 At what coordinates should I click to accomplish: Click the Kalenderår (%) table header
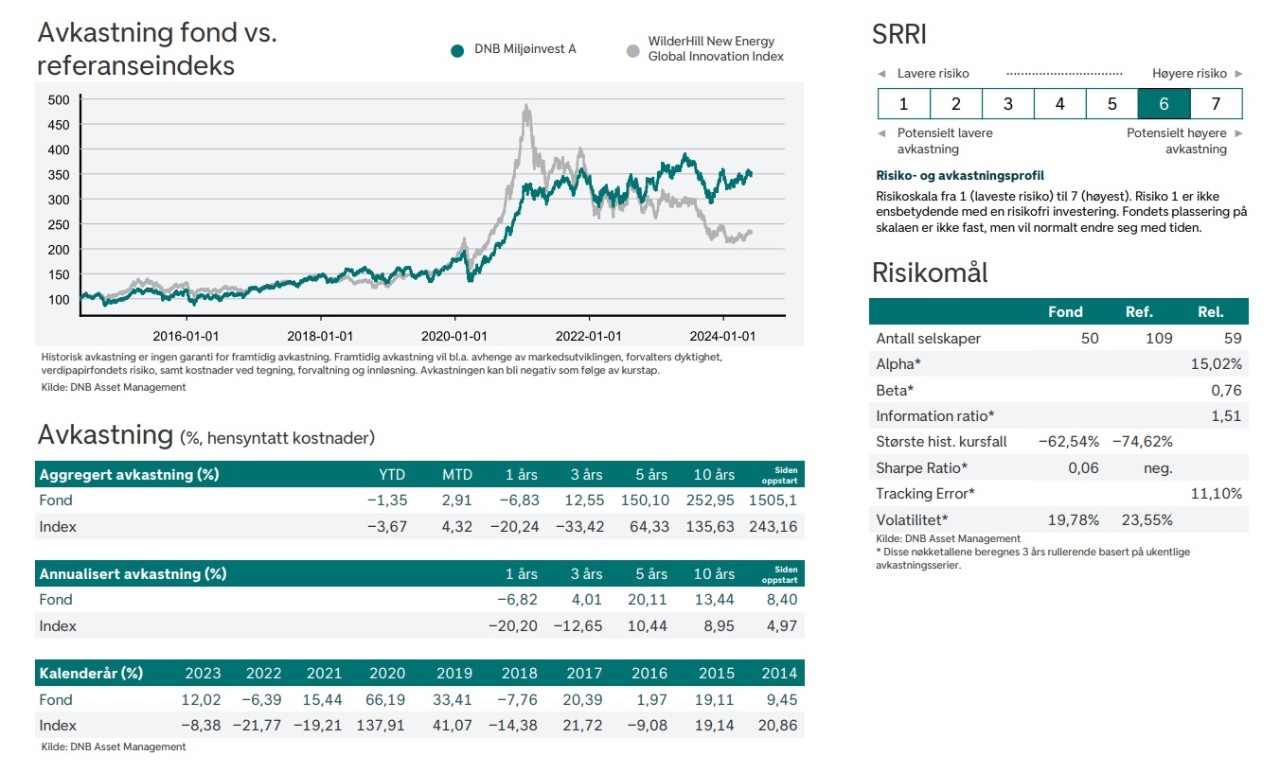click(x=91, y=673)
